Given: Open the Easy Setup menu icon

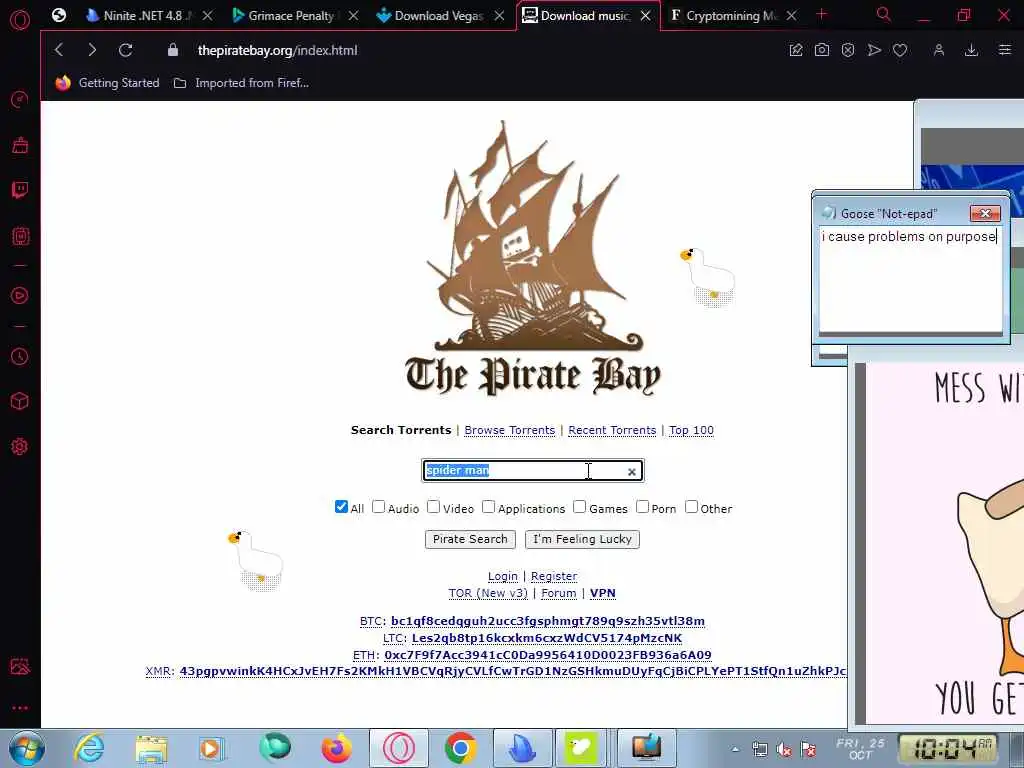Looking at the screenshot, I should [x=1004, y=50].
